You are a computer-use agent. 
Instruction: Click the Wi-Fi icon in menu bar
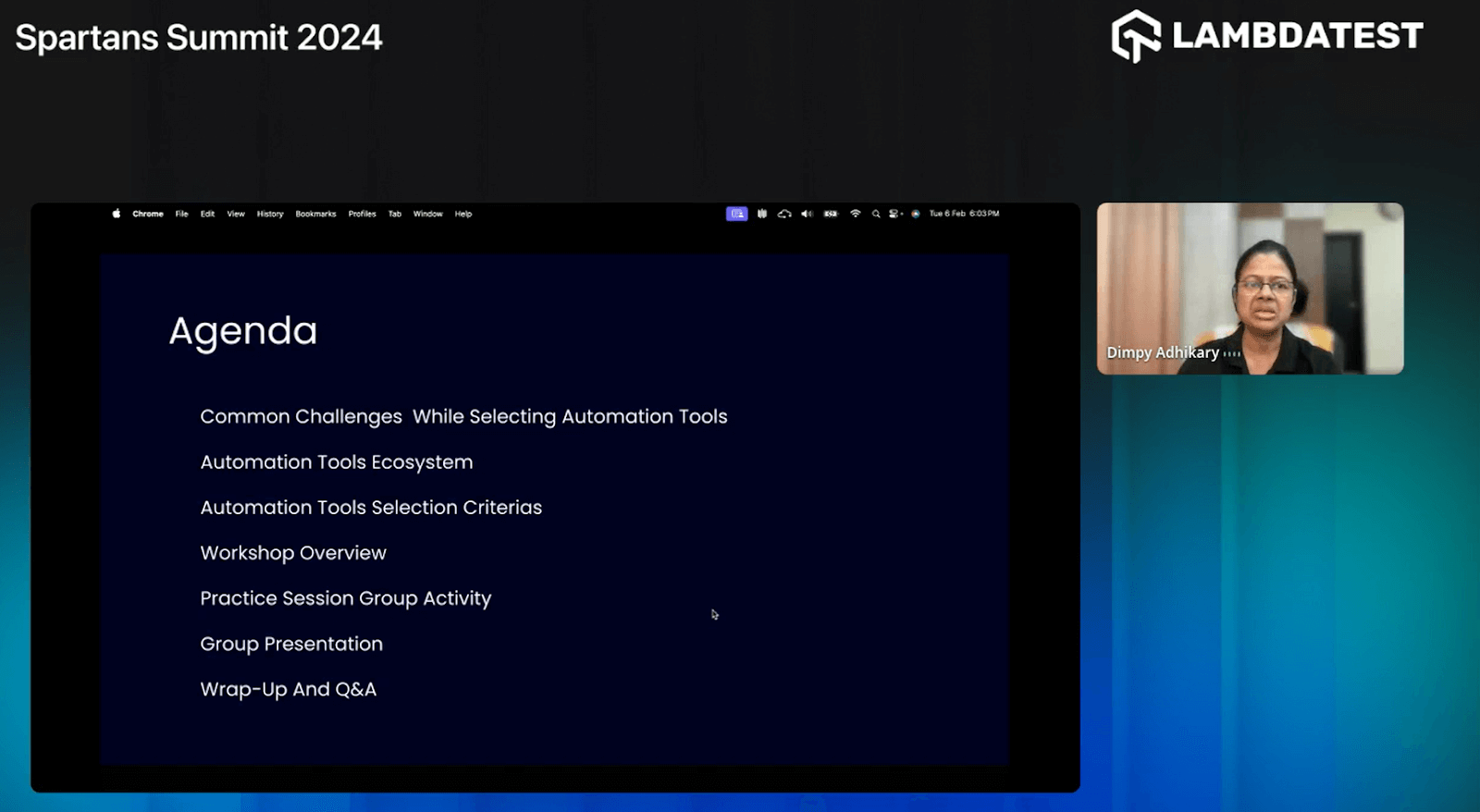[x=856, y=214]
